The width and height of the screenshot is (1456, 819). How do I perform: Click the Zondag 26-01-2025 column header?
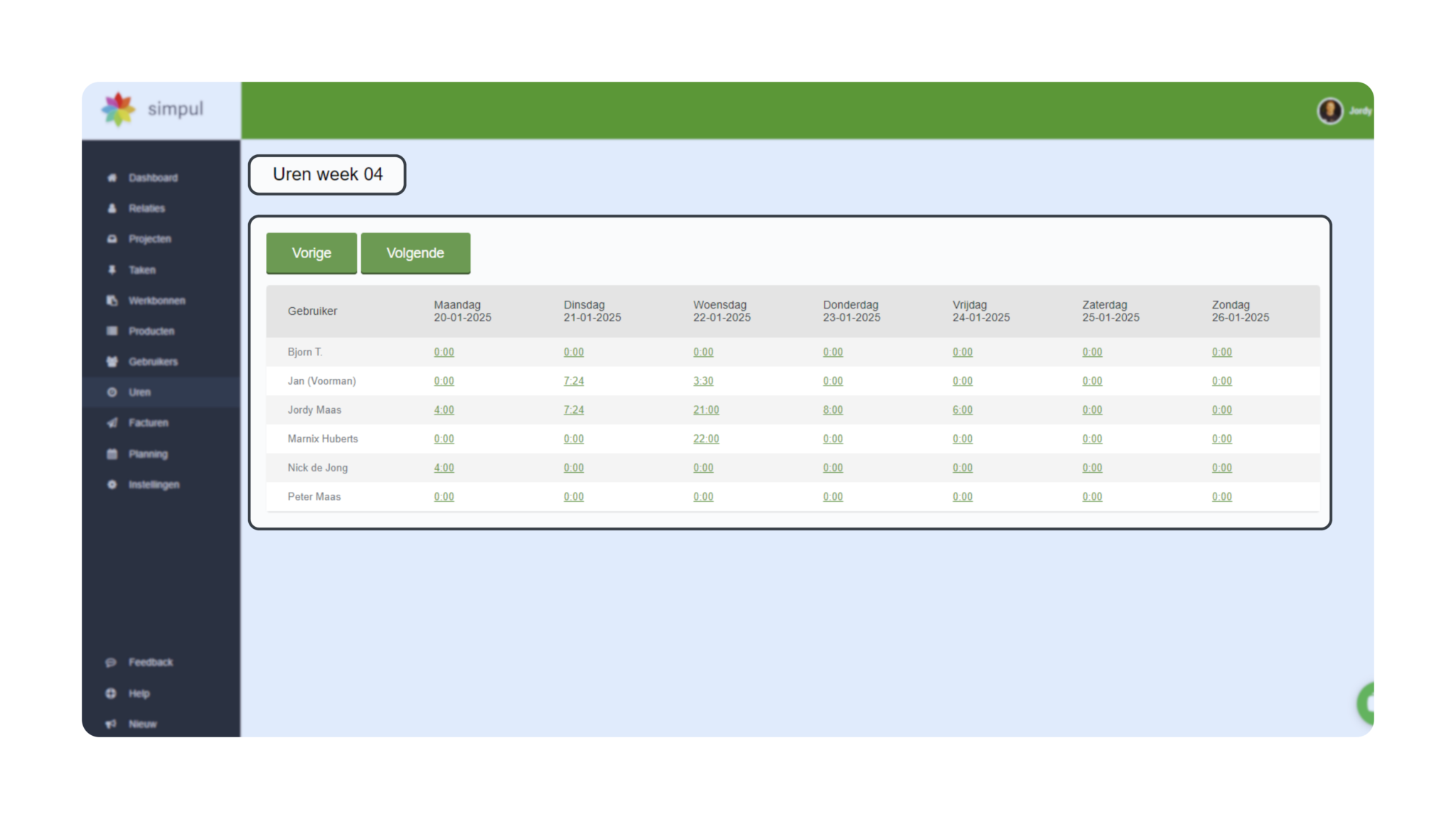coord(1240,311)
